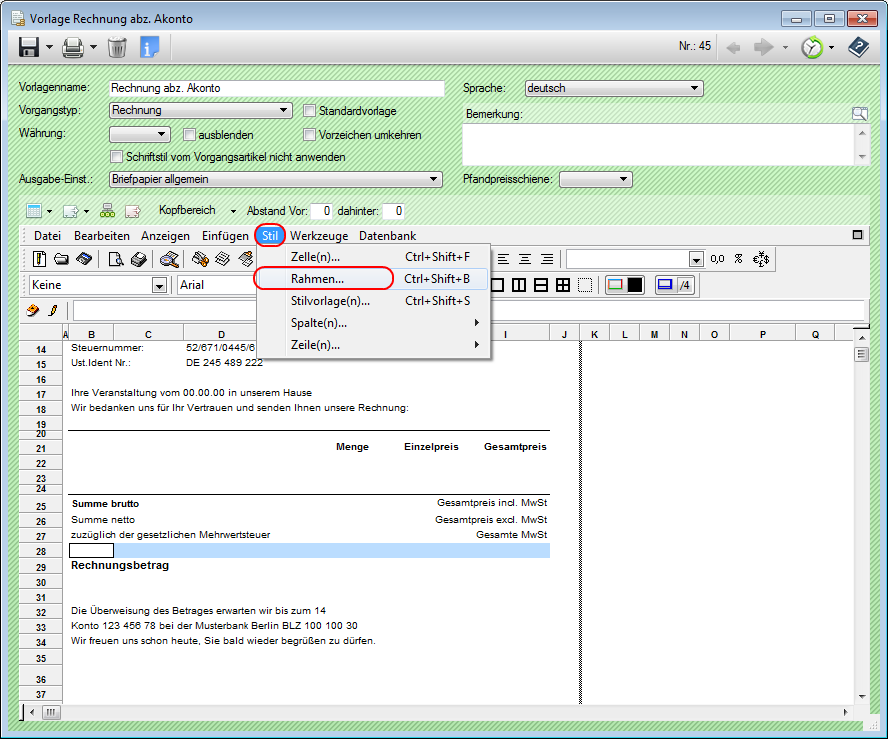This screenshot has height=739, width=888.
Task: Click the Vorlagenname text field
Action: pyautogui.click(x=276, y=88)
